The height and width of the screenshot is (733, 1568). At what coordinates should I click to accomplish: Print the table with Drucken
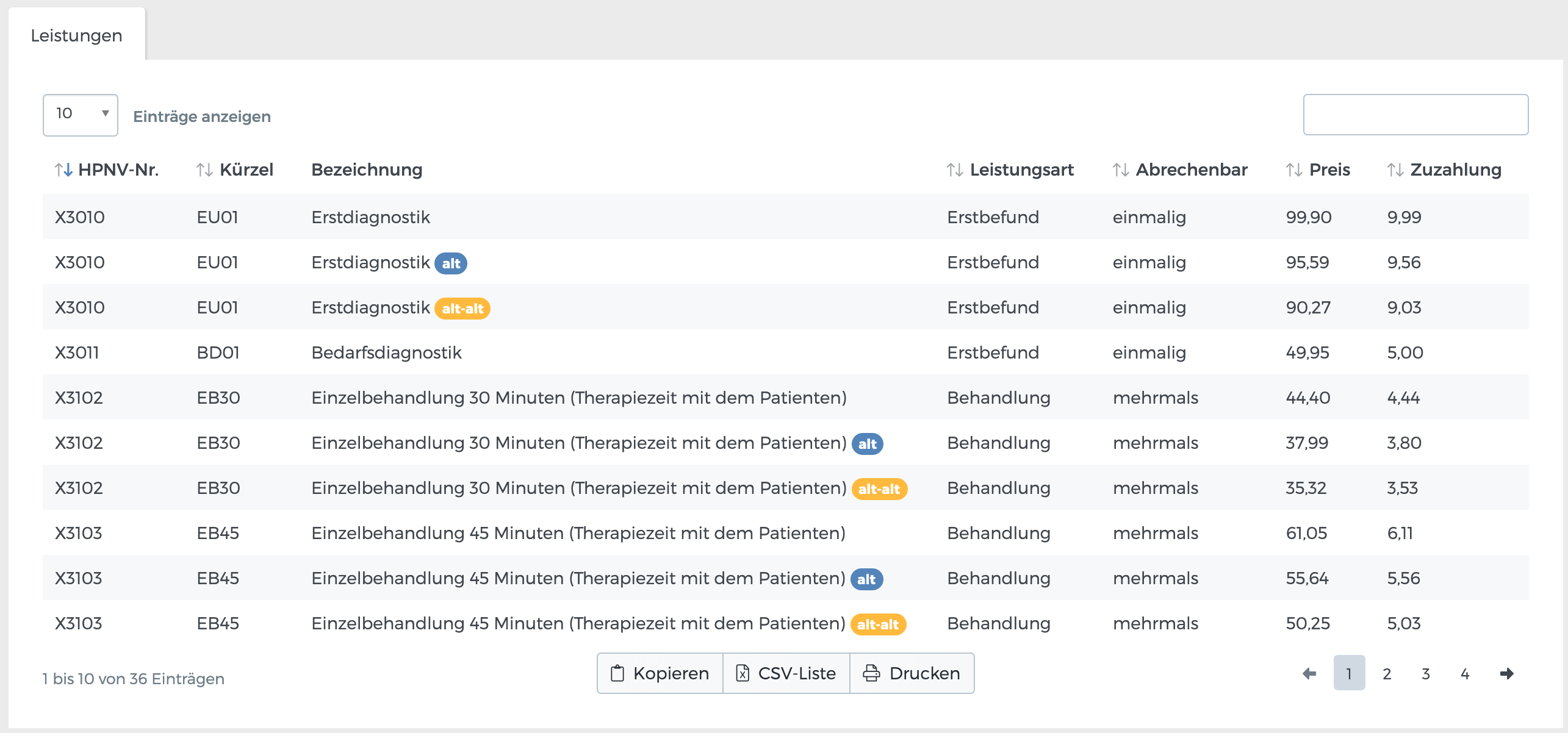912,673
